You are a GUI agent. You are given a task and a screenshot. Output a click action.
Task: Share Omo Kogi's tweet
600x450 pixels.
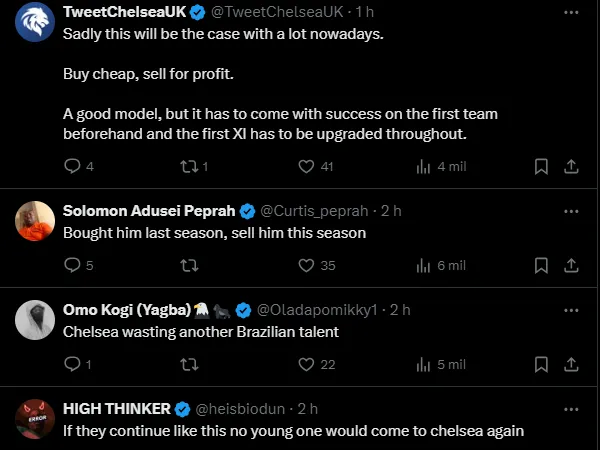click(571, 365)
